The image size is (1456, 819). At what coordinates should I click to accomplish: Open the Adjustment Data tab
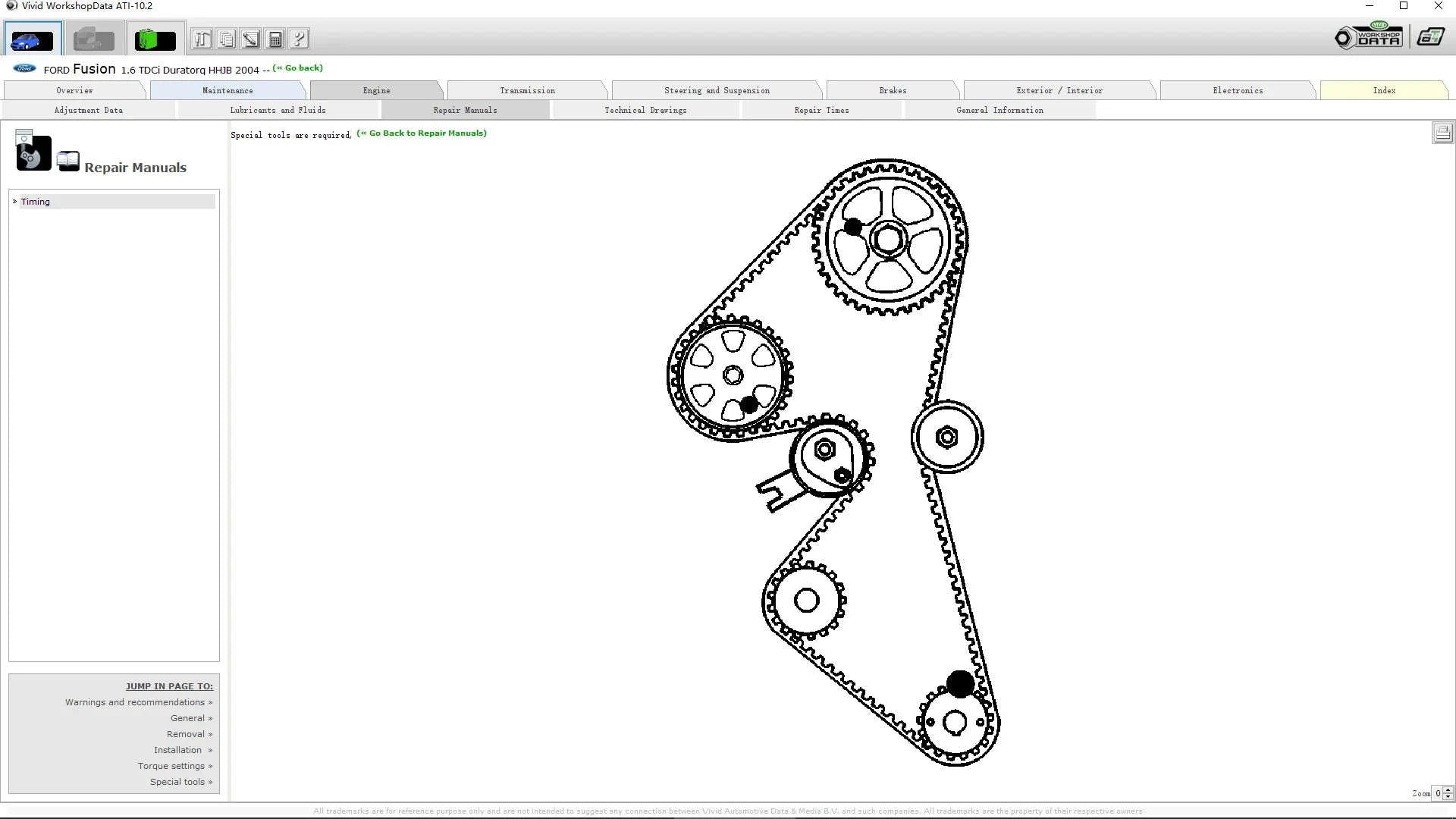89,110
